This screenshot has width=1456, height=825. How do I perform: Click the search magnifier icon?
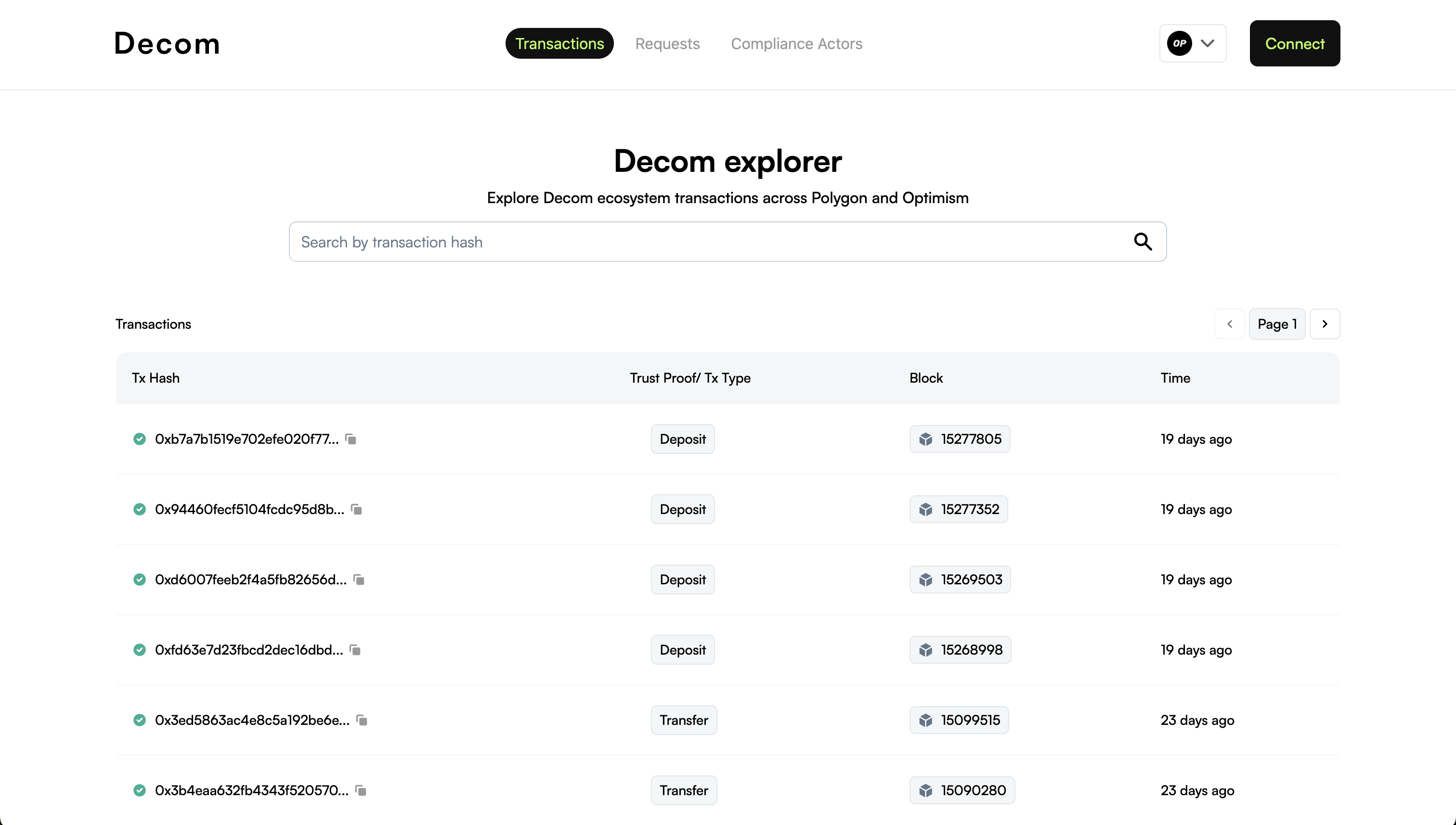(1143, 242)
